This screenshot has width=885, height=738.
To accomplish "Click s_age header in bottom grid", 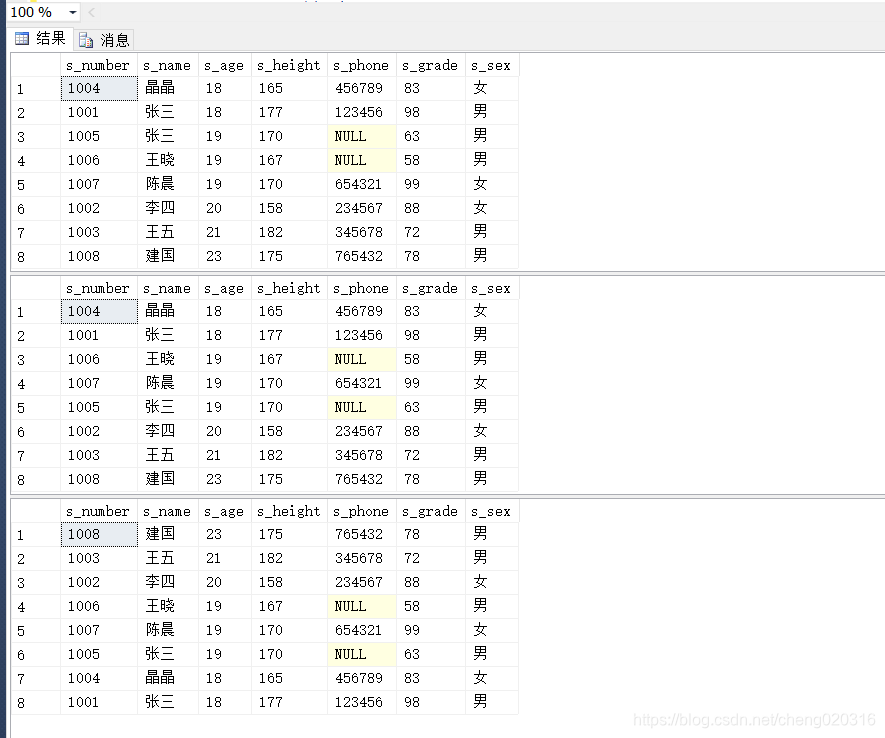I will 225,511.
